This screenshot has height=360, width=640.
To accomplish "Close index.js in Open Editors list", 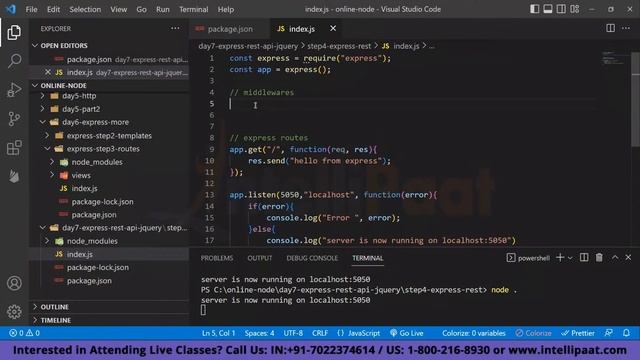I will [48, 72].
